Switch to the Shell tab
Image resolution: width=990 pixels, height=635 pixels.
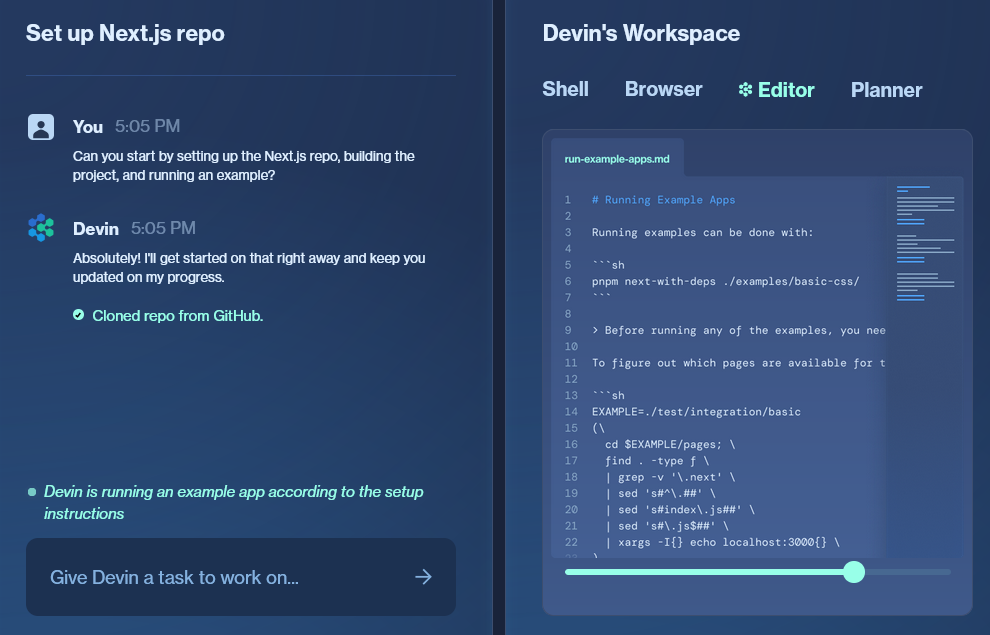click(x=565, y=89)
